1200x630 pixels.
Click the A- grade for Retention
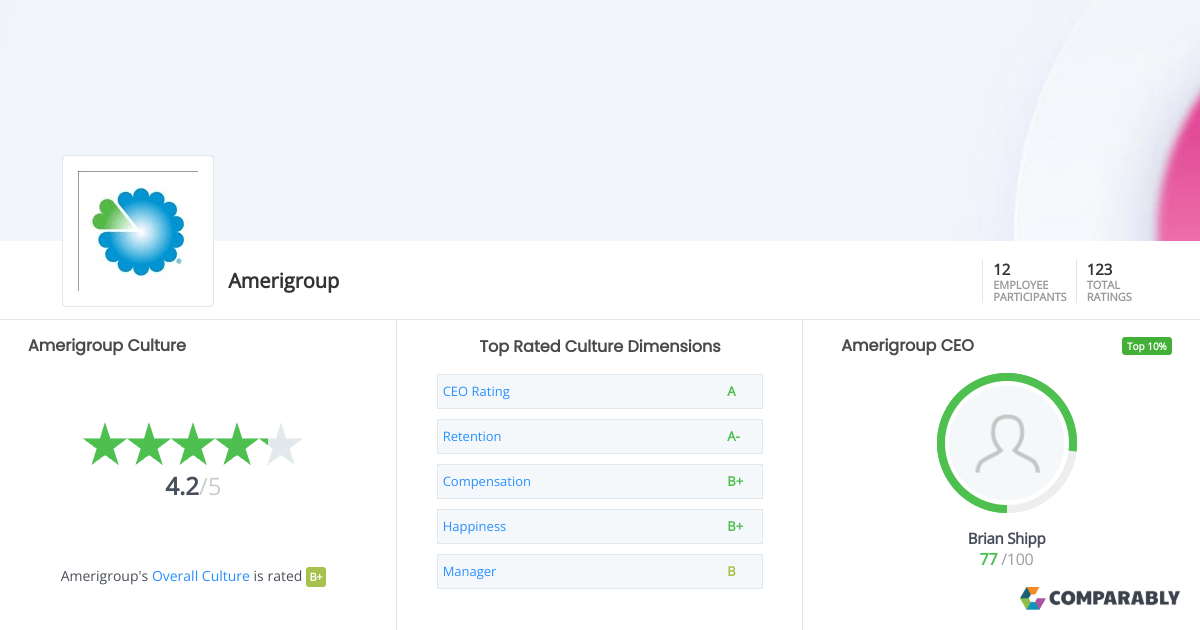coord(734,436)
